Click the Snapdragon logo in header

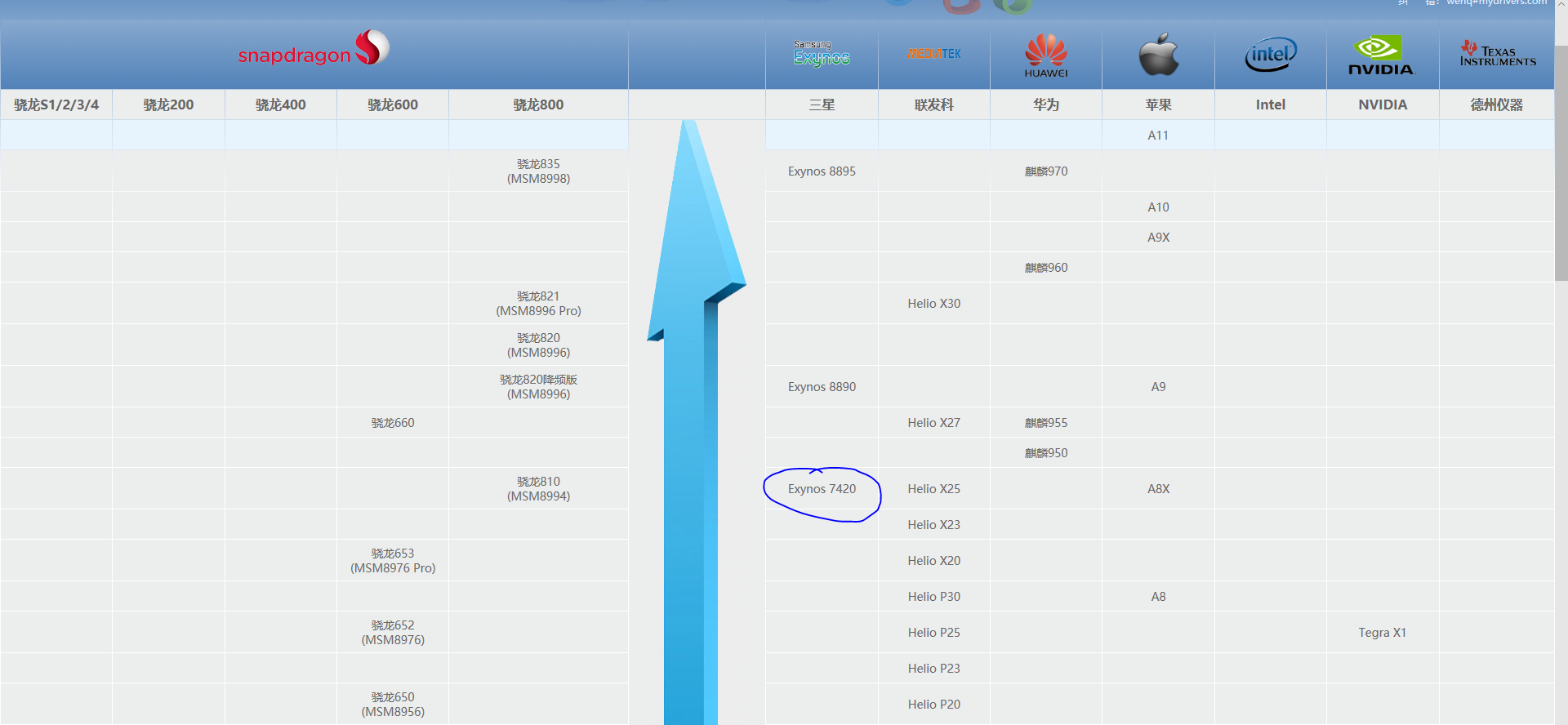click(x=314, y=48)
